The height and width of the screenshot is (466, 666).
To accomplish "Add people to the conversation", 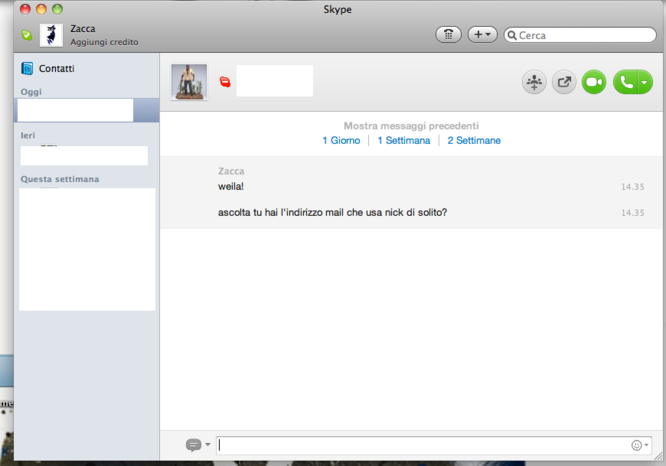I will [x=534, y=82].
